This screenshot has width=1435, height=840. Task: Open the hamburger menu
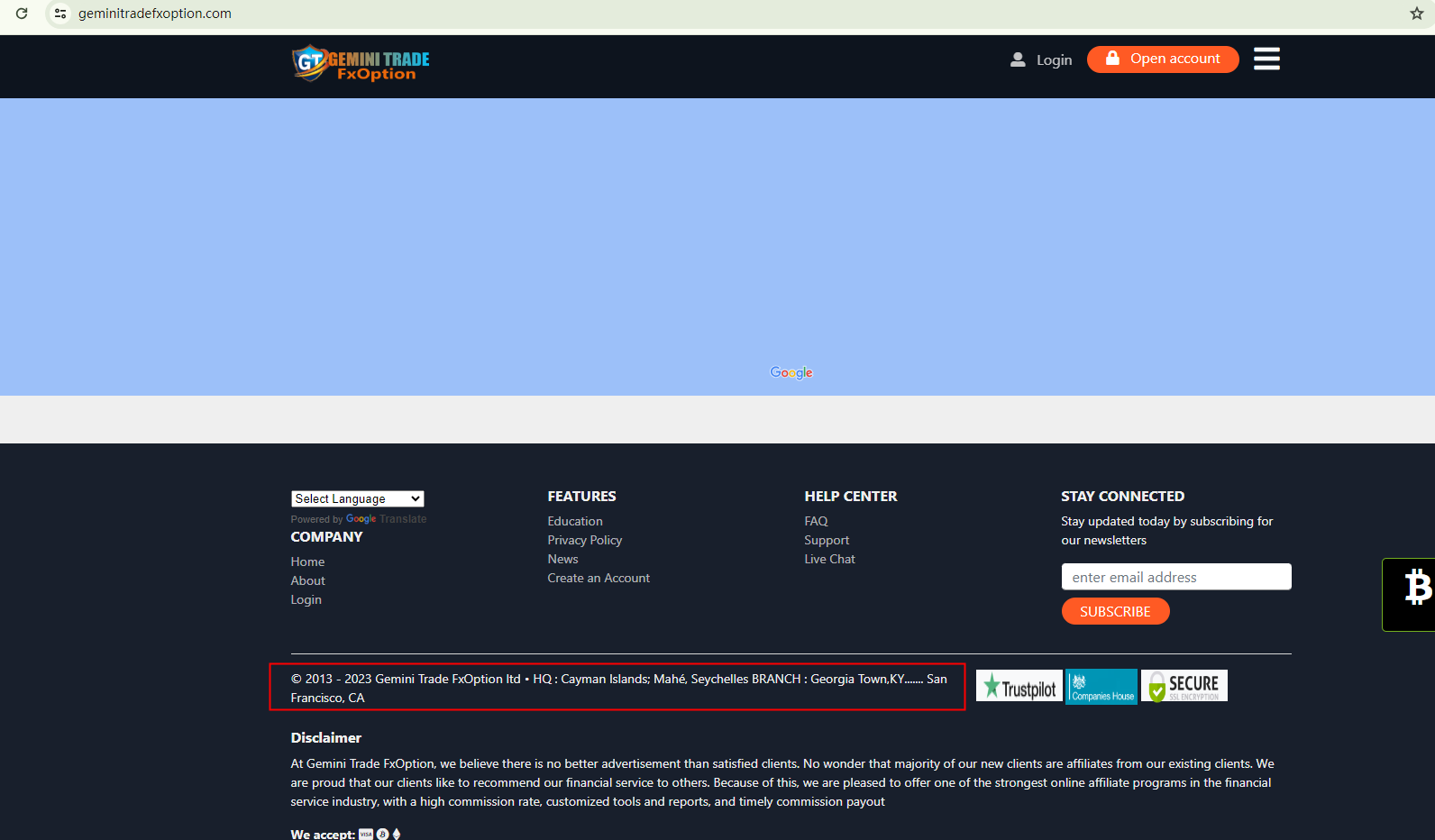point(1266,59)
